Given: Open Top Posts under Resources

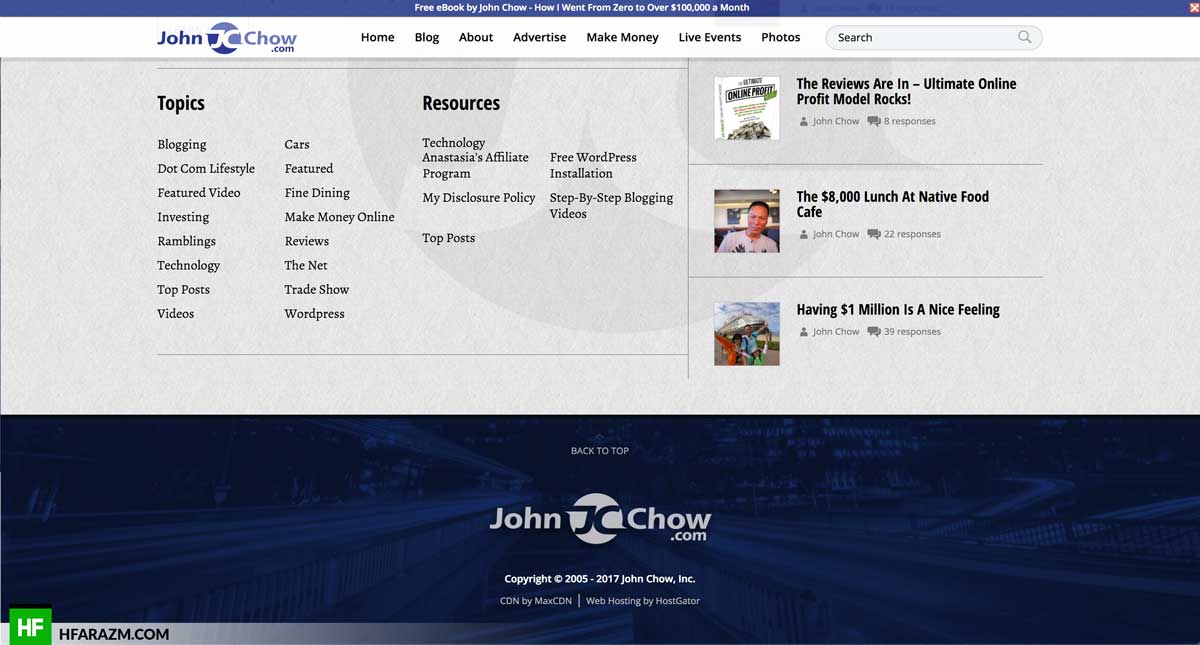Looking at the screenshot, I should 448,238.
